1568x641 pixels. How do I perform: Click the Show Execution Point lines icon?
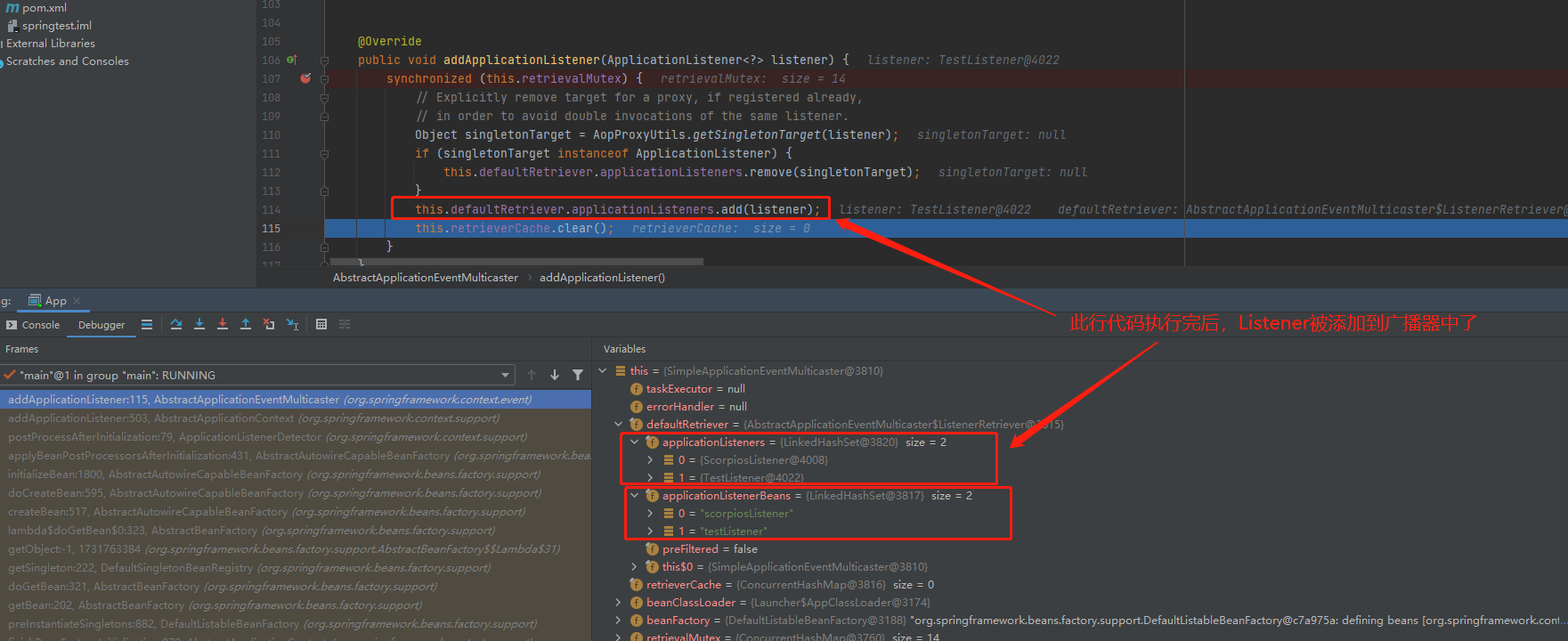(147, 325)
